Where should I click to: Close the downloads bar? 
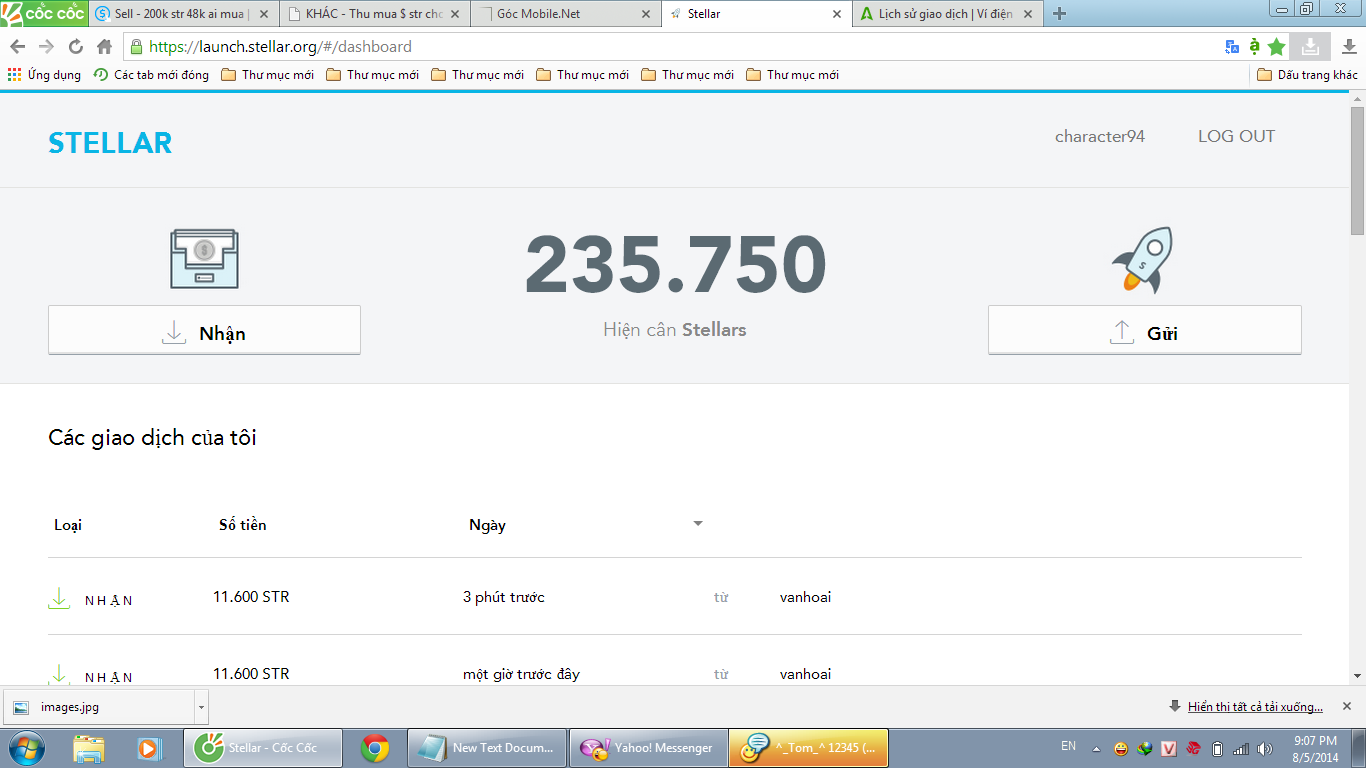click(1347, 706)
